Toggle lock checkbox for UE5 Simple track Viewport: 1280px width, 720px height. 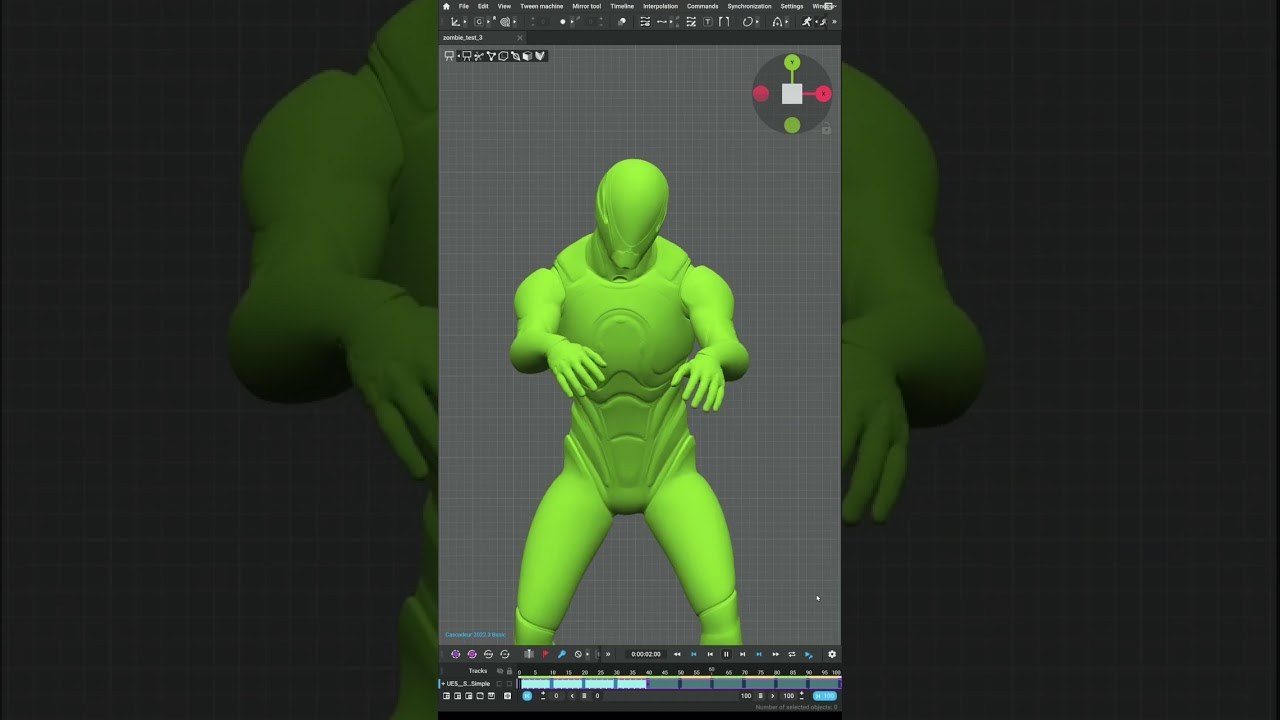[509, 684]
